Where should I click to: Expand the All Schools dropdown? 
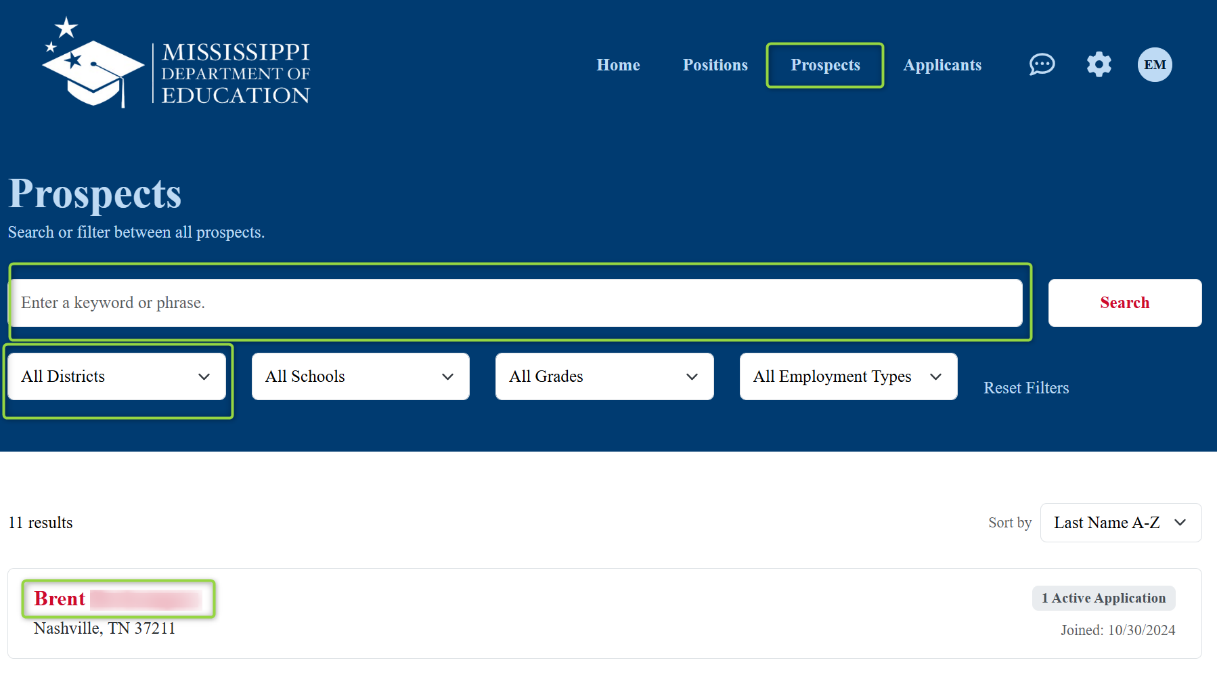coord(360,376)
